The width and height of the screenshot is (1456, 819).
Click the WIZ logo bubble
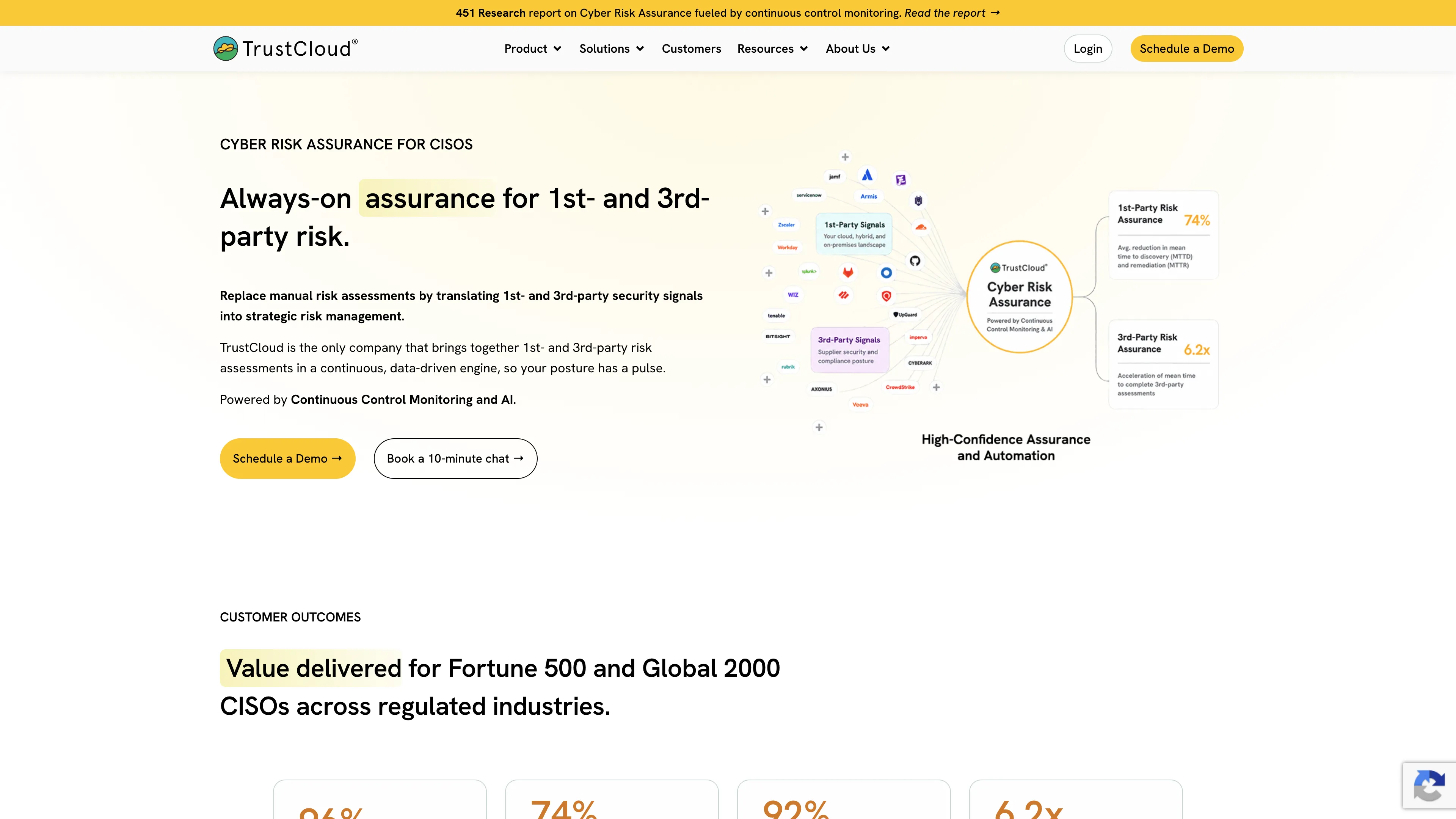pyautogui.click(x=793, y=295)
